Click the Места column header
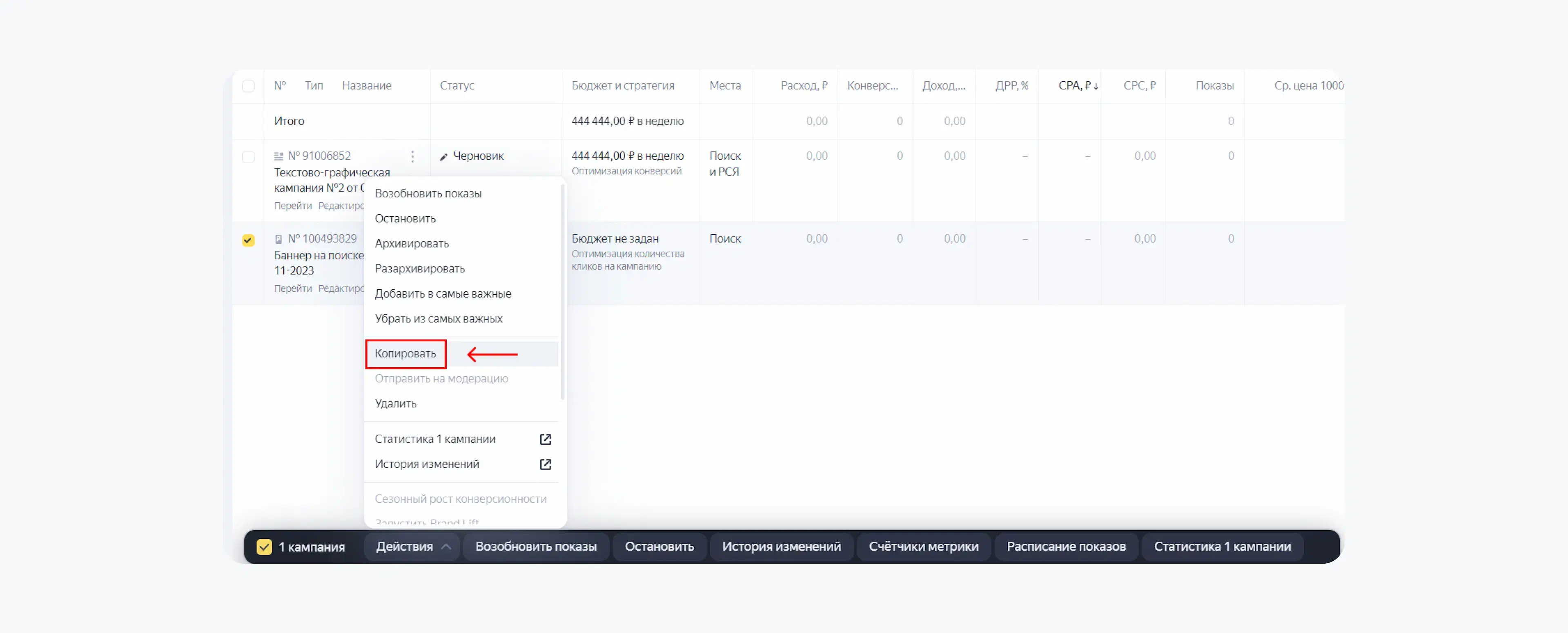Viewport: 1568px width, 633px height. coord(725,86)
